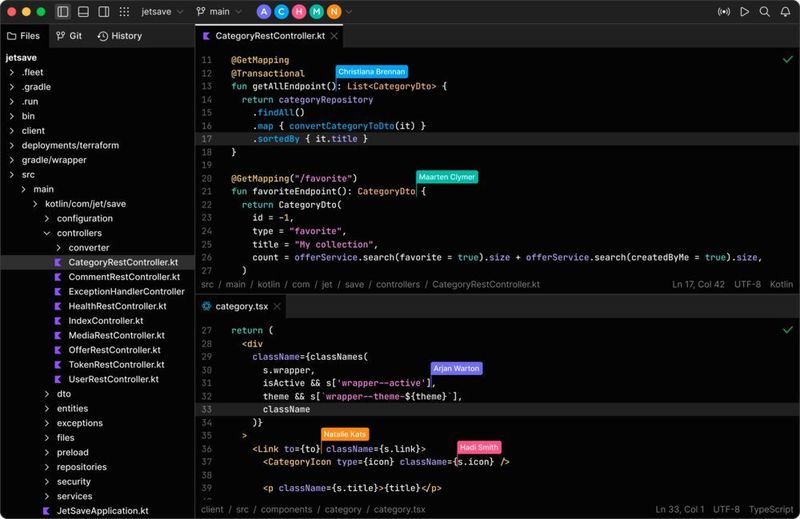Open the tools grid menu icon

tap(124, 12)
